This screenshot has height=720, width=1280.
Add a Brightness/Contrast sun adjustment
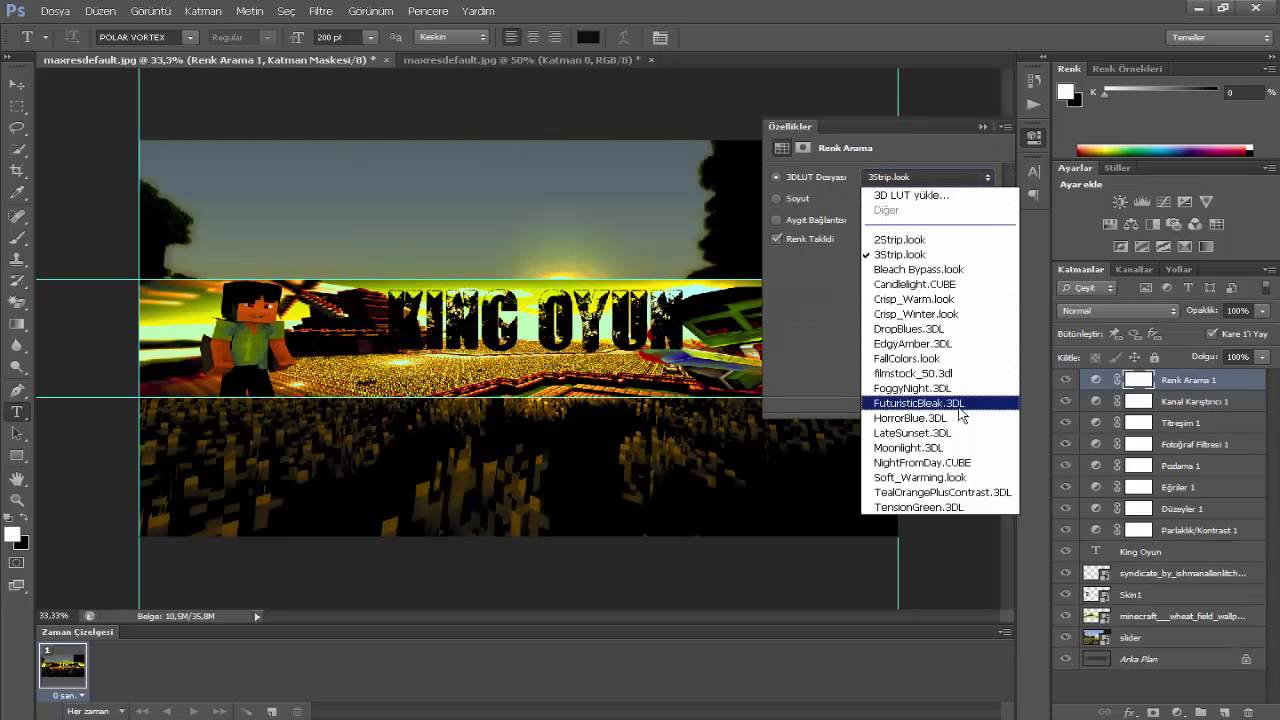tap(1120, 202)
